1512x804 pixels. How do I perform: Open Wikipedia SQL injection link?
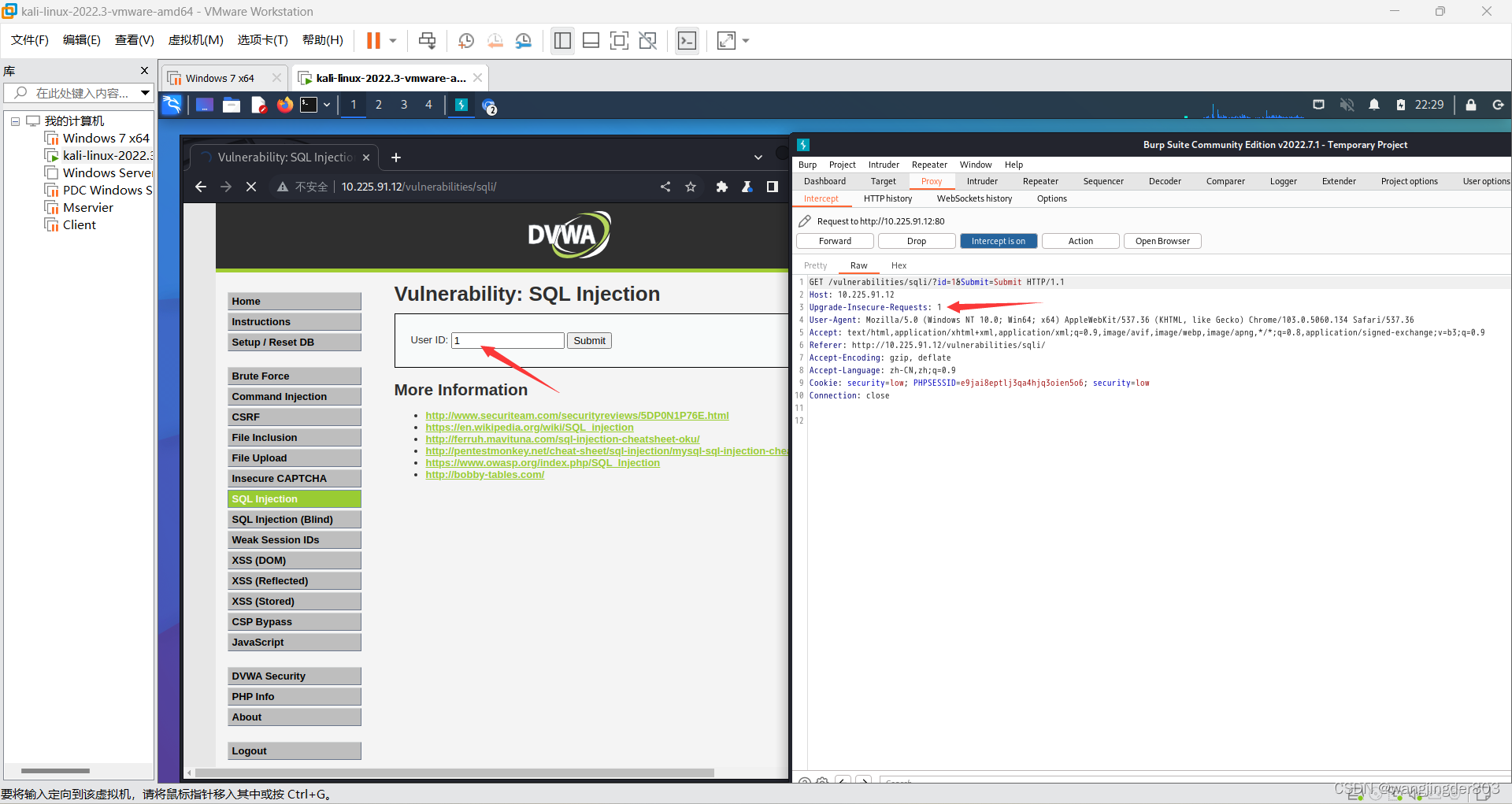click(529, 428)
